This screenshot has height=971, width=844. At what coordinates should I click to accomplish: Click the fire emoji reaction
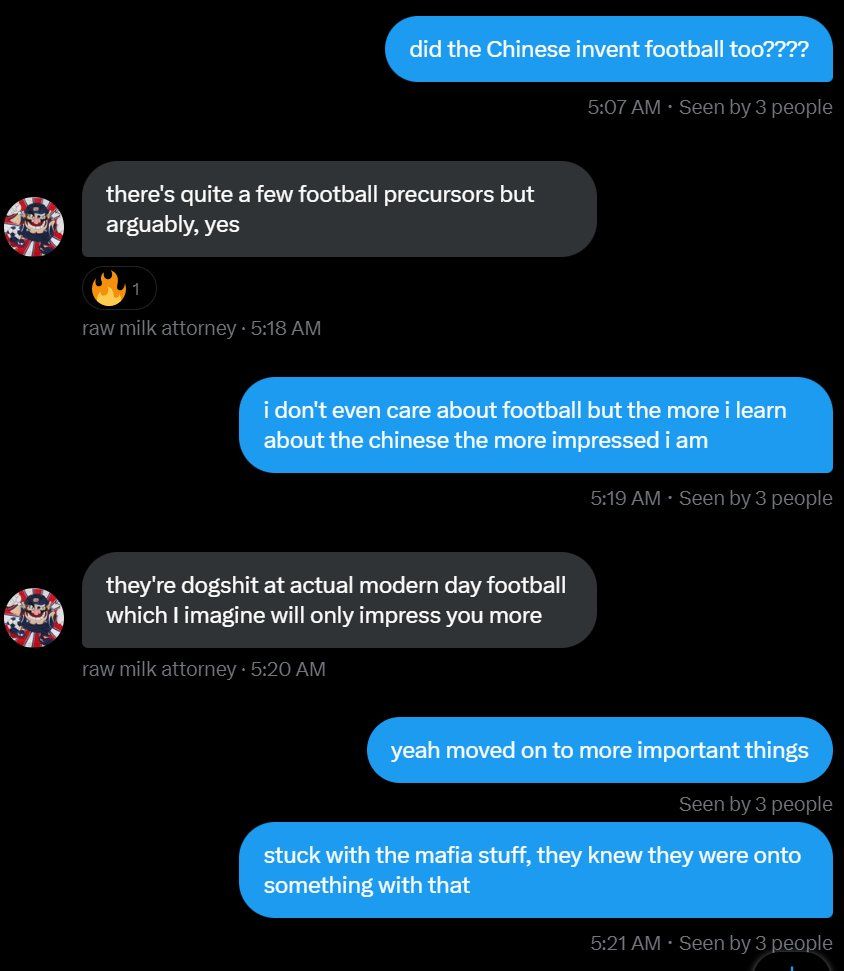pos(108,288)
